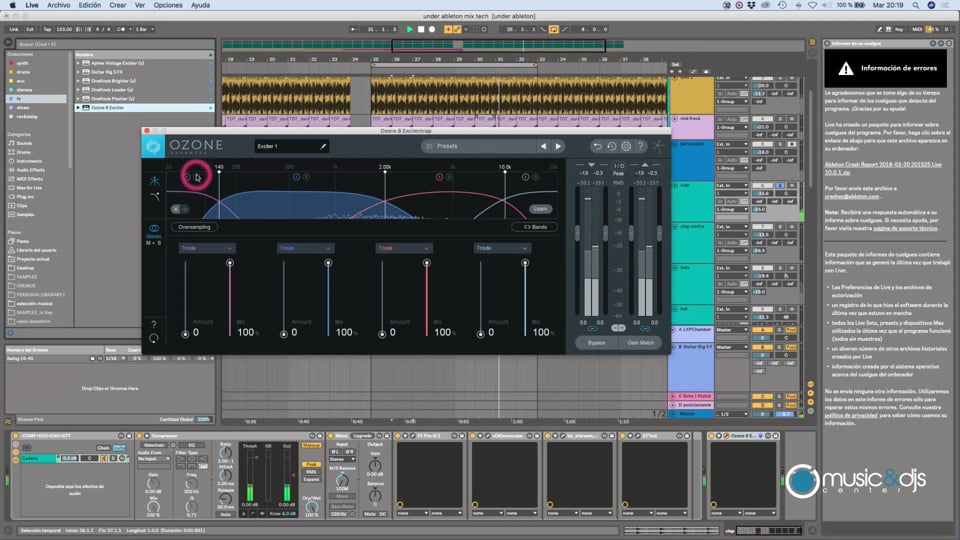Viewport: 960px width, 540px height.
Task: Click the Bypass button in Ozone
Action: (596, 343)
